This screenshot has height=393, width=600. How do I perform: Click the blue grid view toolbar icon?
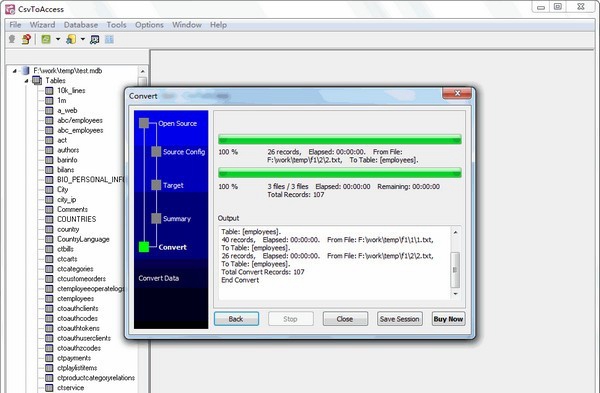(109, 39)
